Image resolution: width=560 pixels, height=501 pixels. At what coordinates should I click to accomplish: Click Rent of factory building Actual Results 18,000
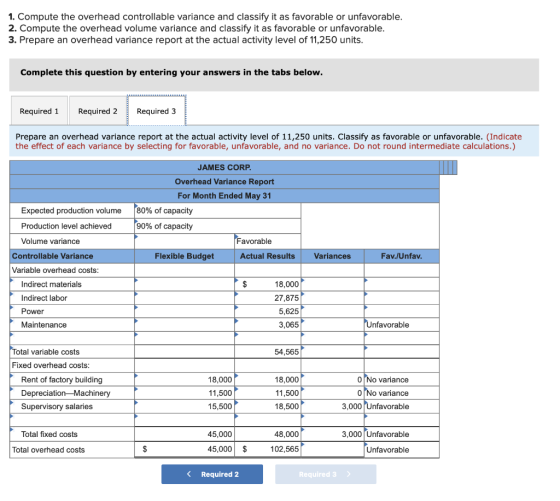[x=268, y=380]
